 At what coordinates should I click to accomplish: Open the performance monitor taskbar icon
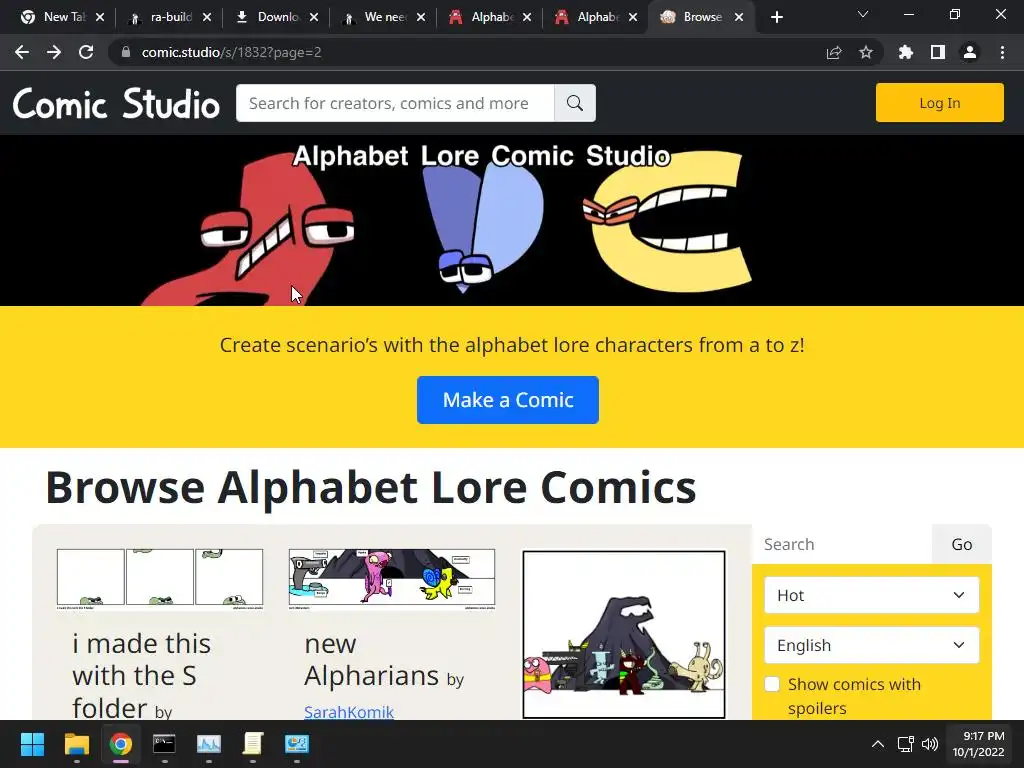208,744
